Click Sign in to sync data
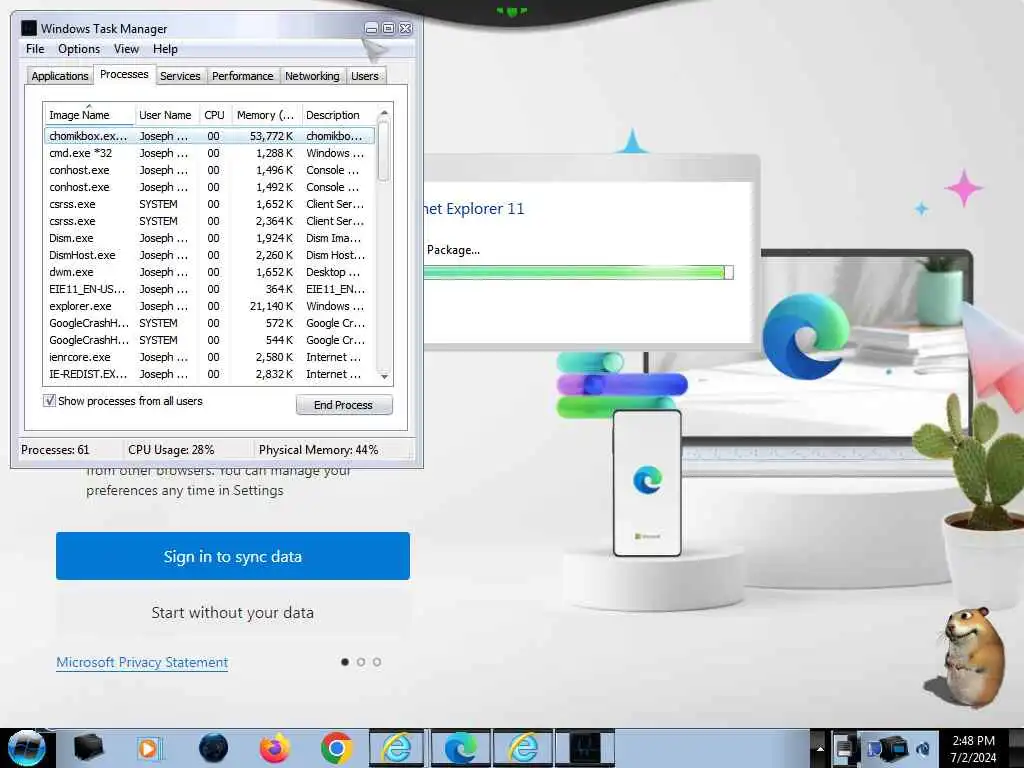 232,556
